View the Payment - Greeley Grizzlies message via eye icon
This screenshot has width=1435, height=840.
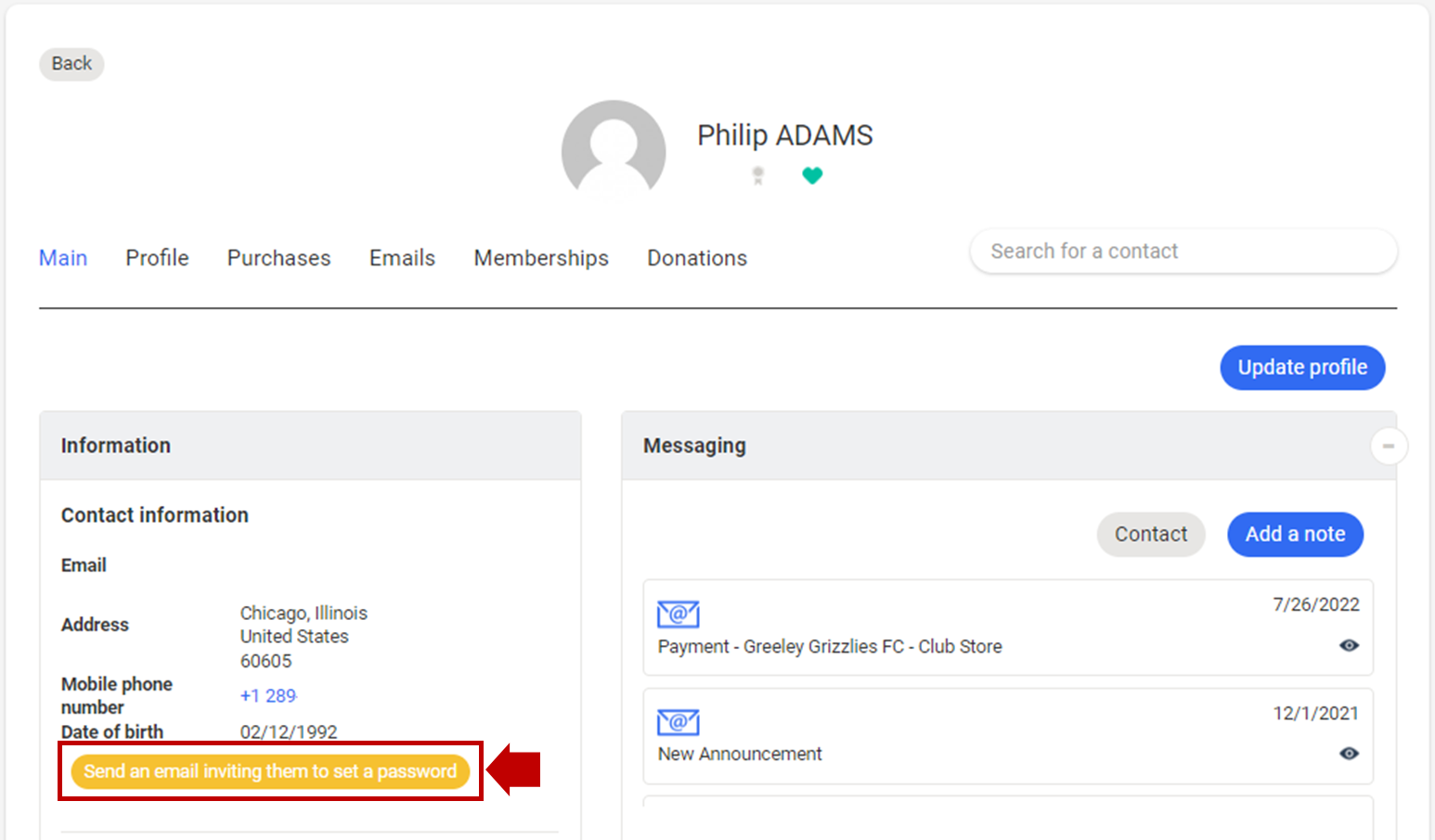point(1349,646)
